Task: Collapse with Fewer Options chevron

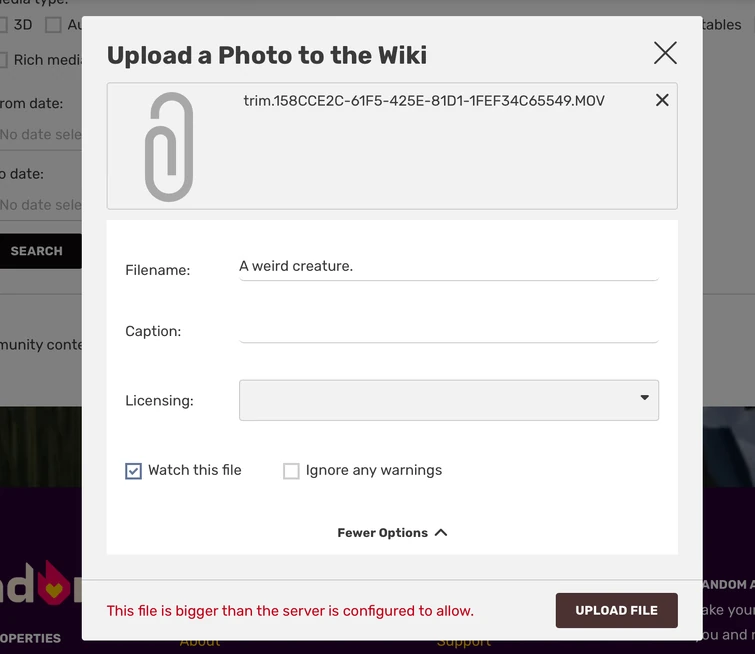Action: click(441, 533)
